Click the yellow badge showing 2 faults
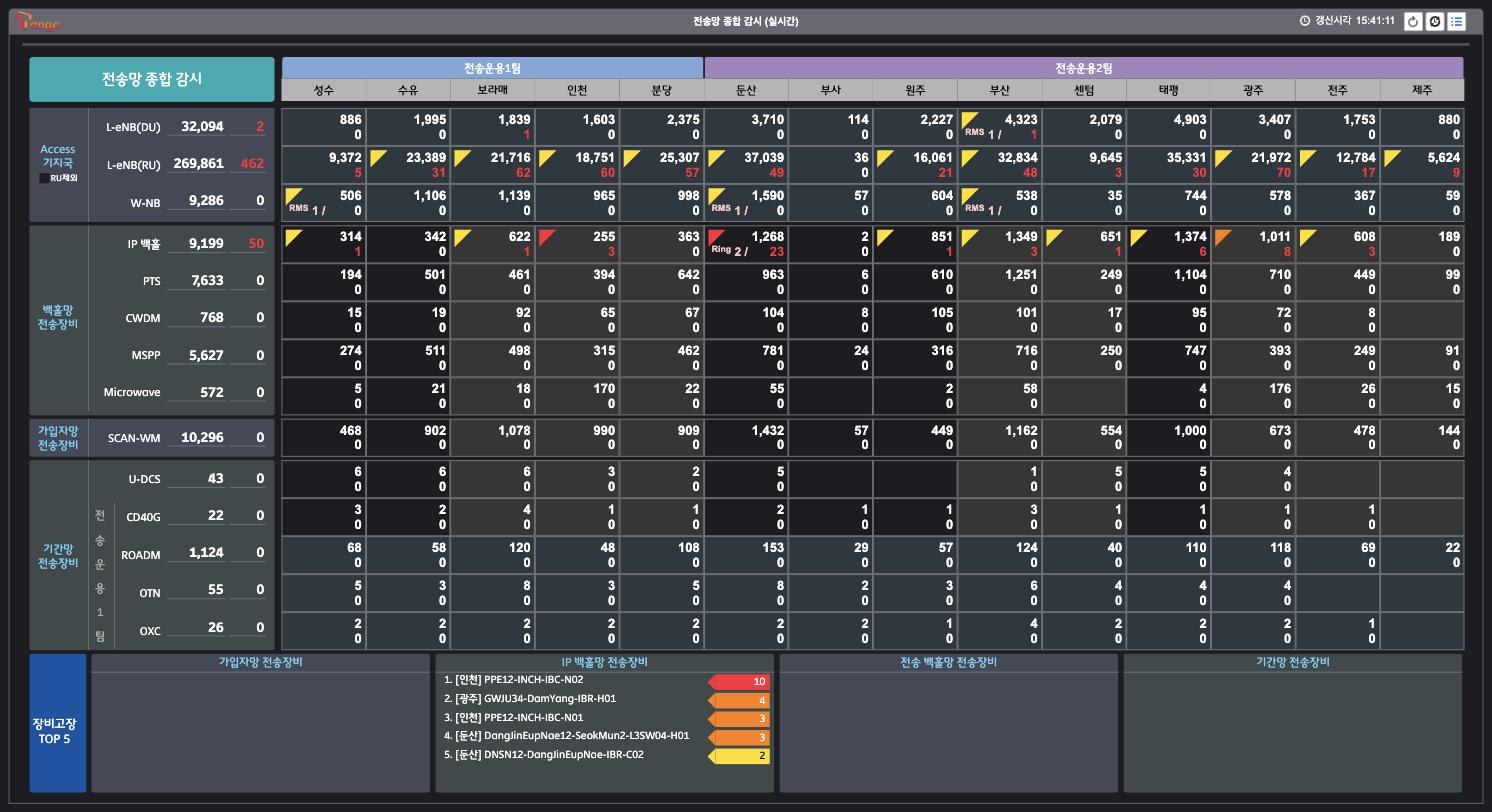 tap(739, 756)
